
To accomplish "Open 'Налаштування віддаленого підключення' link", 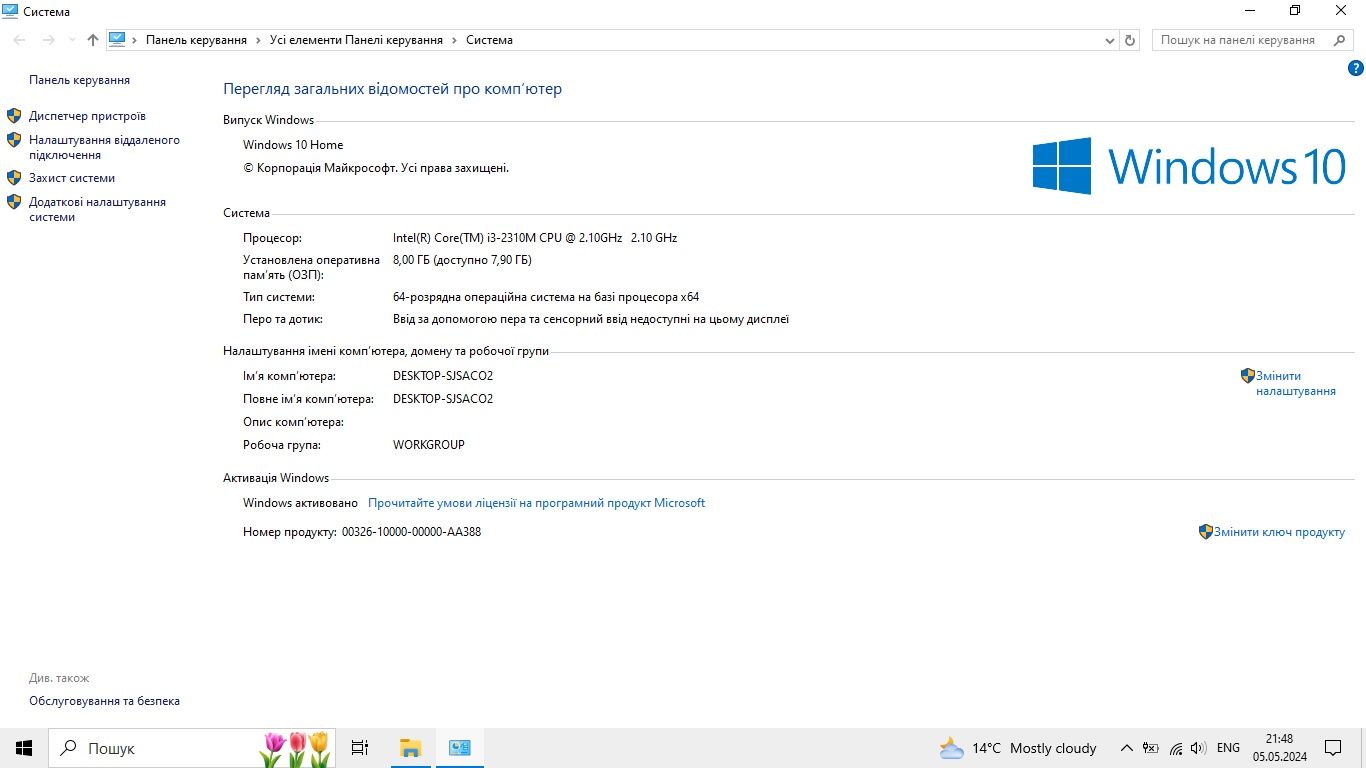I will 104,148.
